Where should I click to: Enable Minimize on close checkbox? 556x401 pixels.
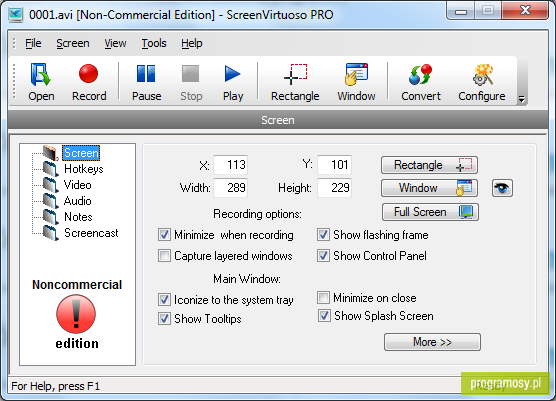(x=323, y=298)
